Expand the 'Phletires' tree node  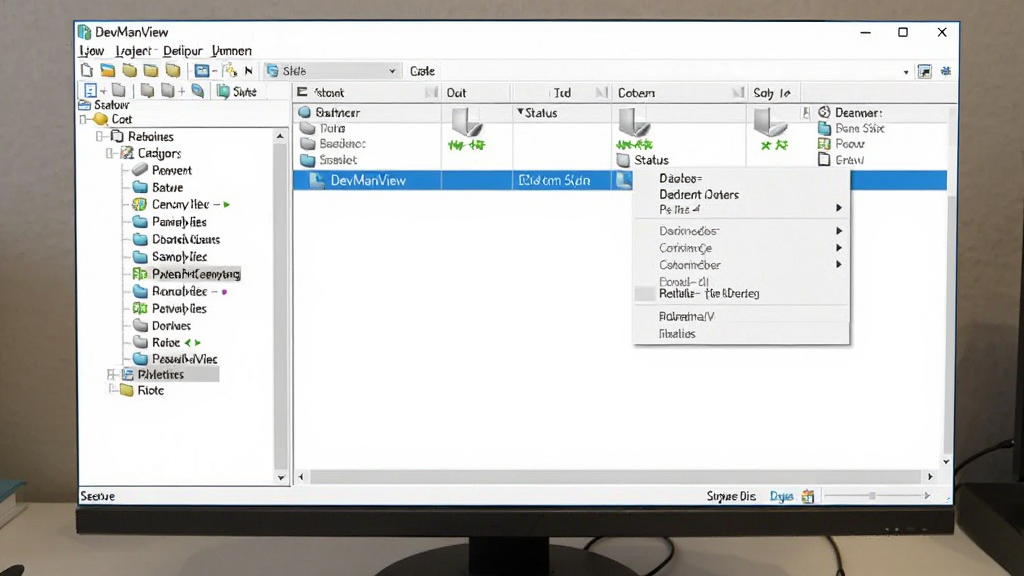click(x=111, y=374)
